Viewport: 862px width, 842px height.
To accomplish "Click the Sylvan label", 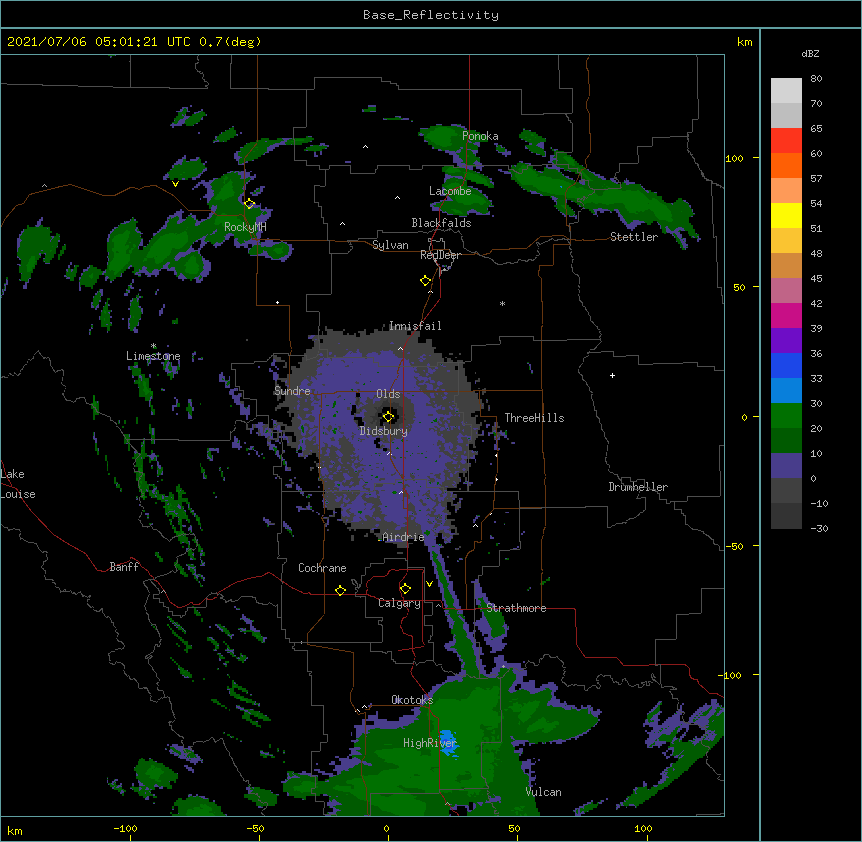I will [x=390, y=245].
